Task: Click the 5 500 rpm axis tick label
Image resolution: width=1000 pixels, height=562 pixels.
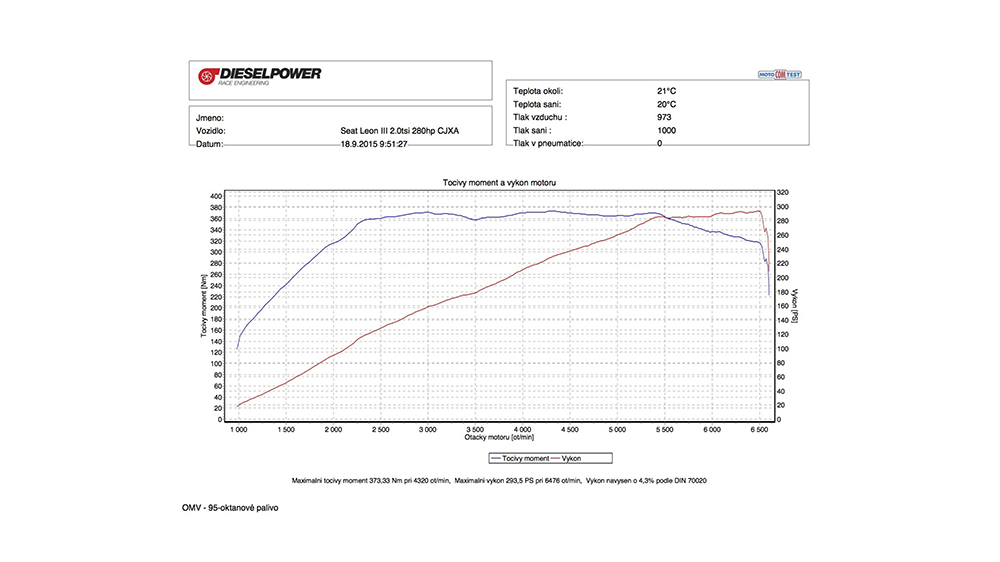Action: (665, 429)
